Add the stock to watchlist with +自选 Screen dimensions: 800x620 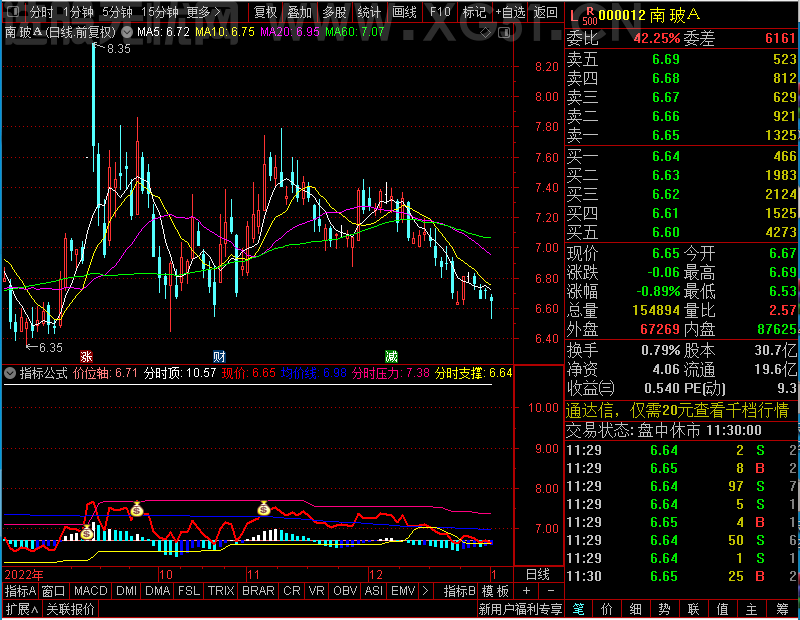[510, 12]
